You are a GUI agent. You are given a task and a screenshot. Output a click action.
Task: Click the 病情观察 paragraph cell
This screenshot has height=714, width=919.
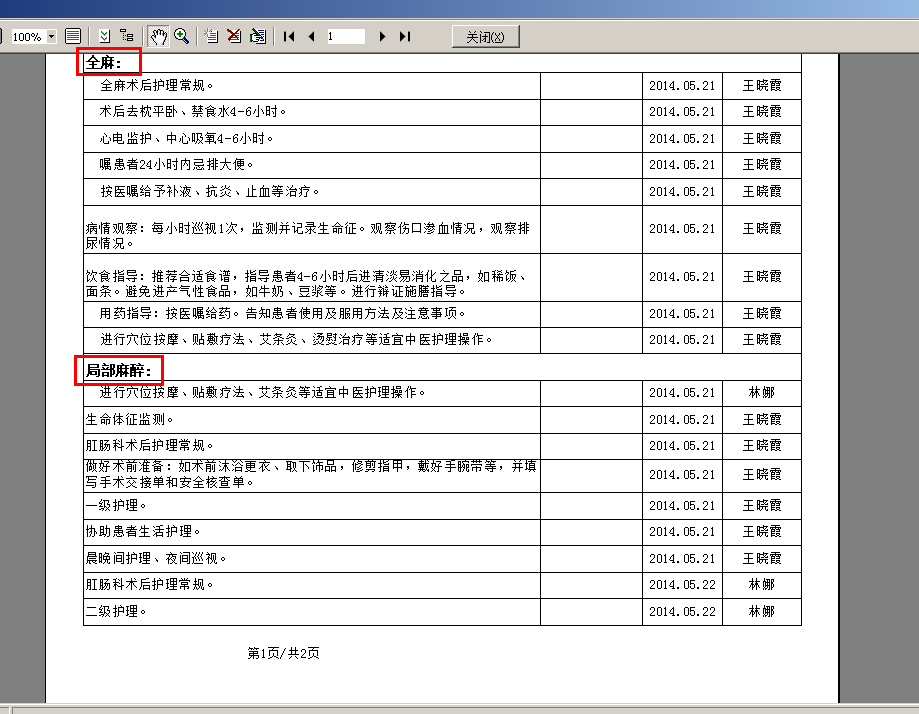(312, 229)
